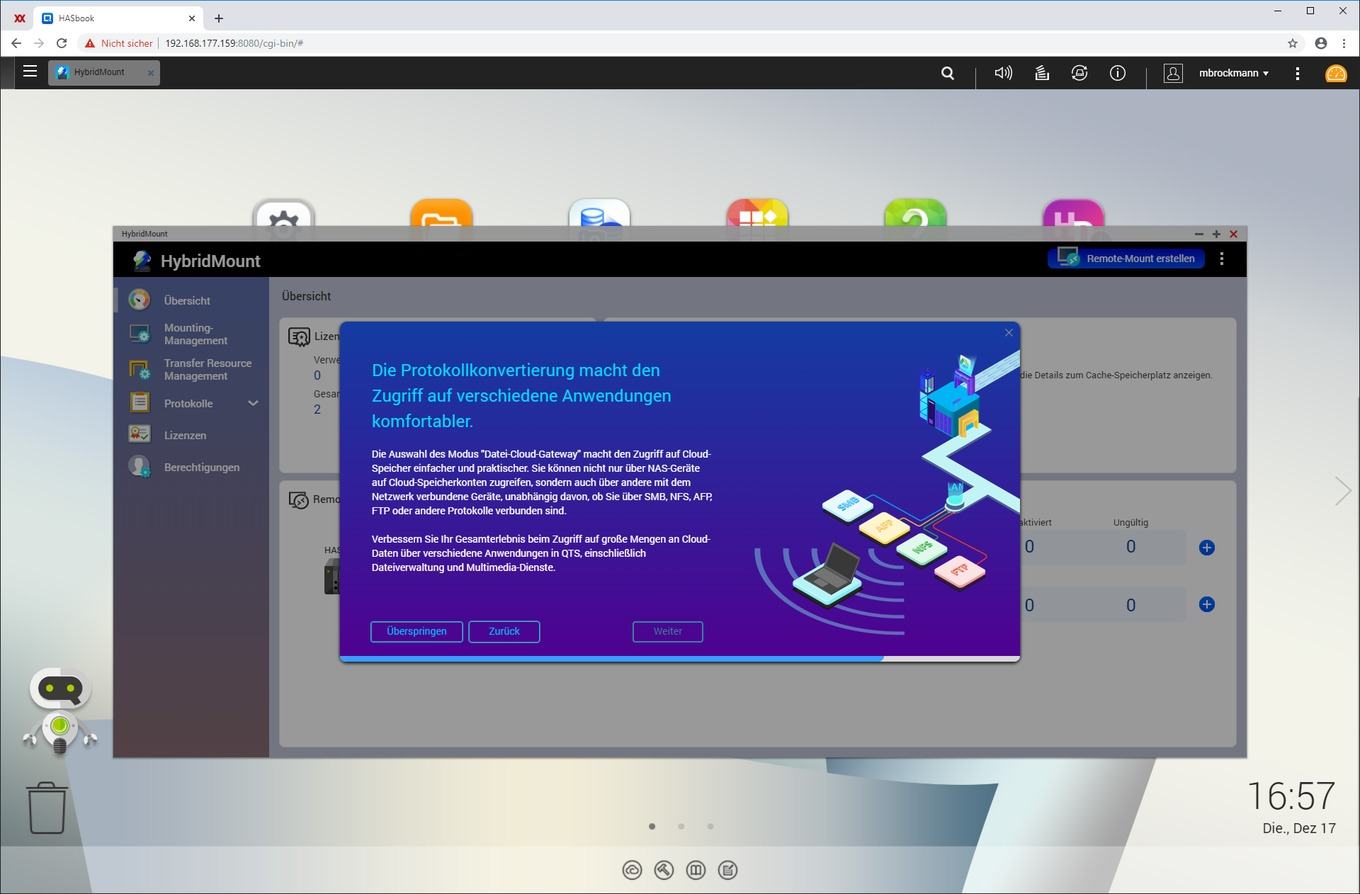
Task: Open the desktop trash bin
Action: 47,808
